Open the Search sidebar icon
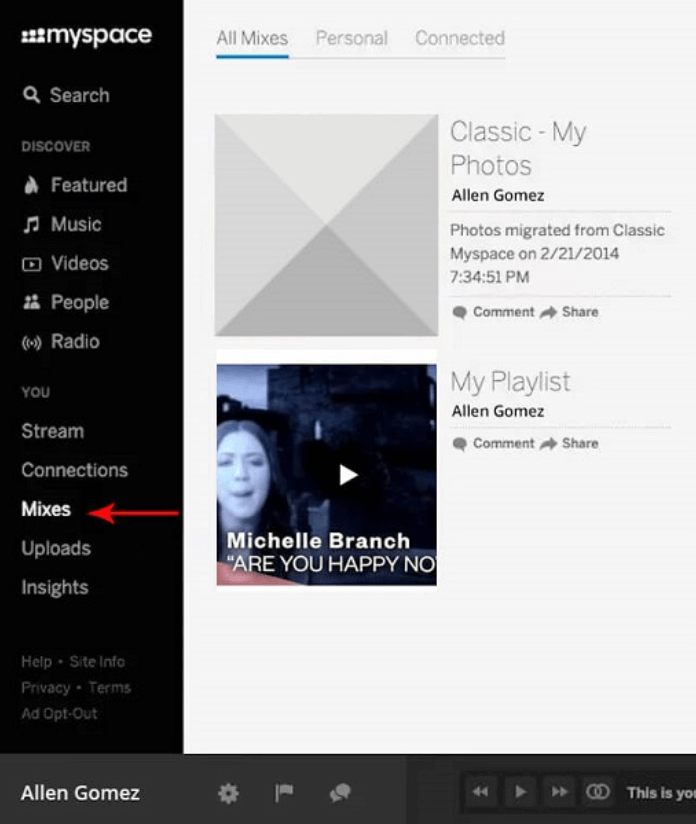Viewport: 696px width, 824px height. tap(31, 95)
